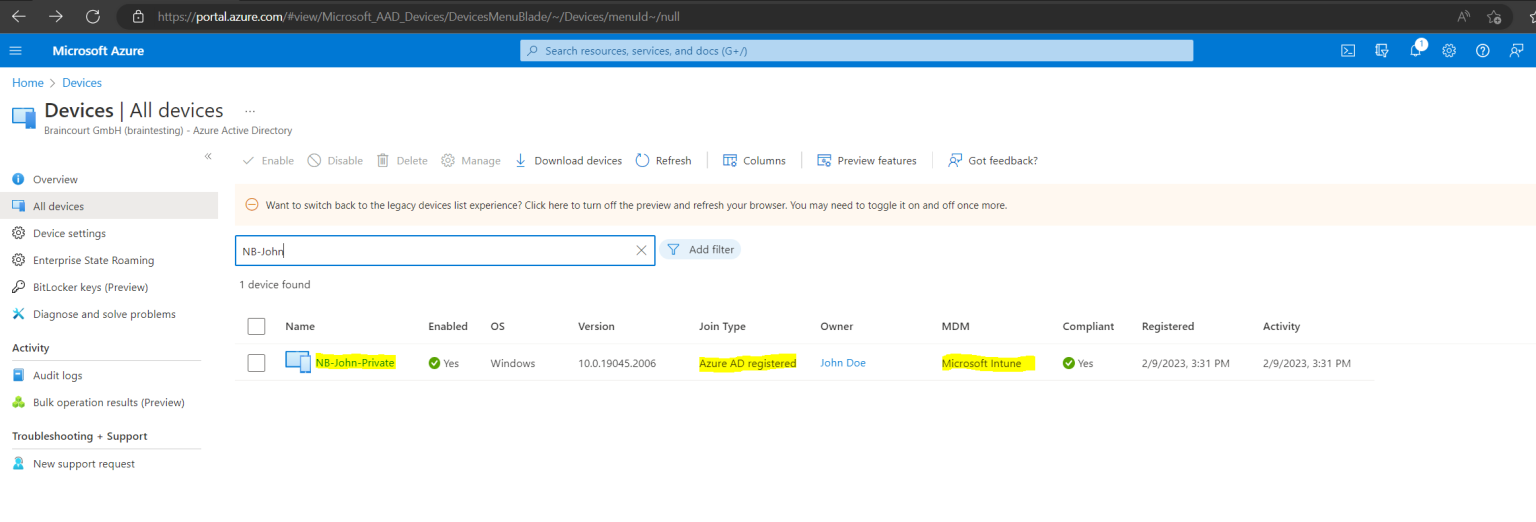Open Device settings in sidebar
The image size is (1536, 522).
69,233
